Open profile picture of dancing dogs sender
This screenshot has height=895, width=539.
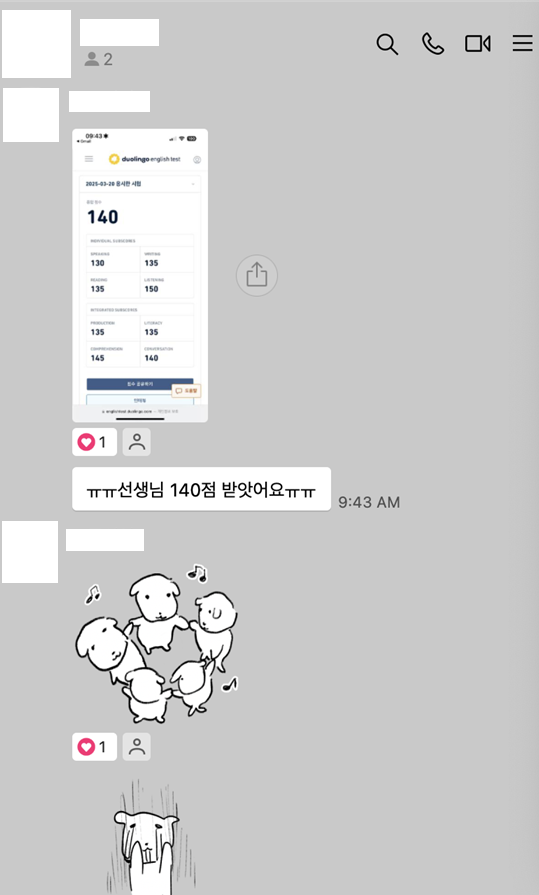[x=30, y=552]
